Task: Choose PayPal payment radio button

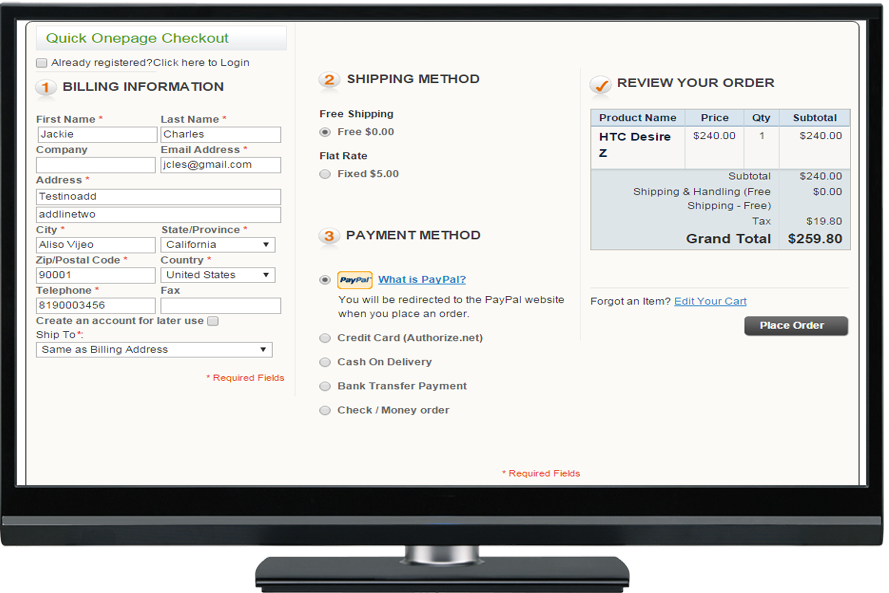Action: (x=325, y=280)
